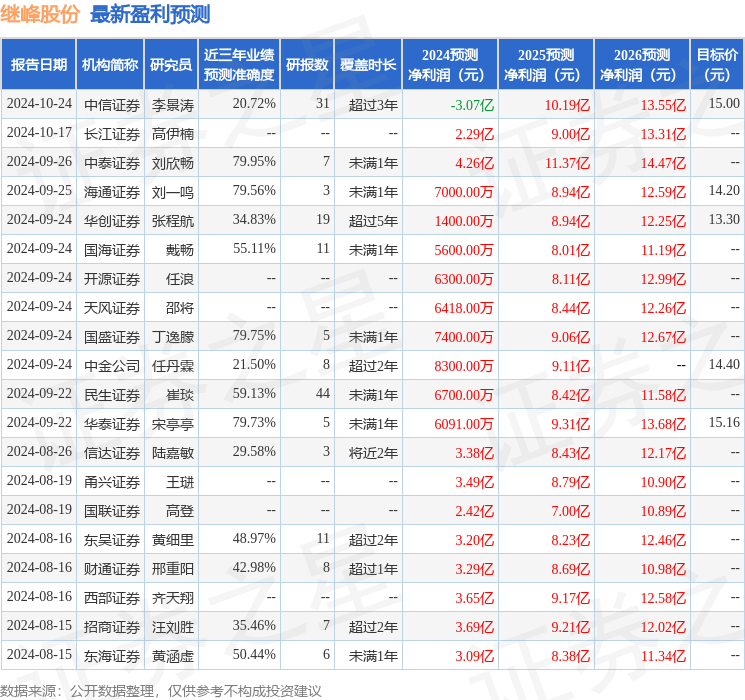This screenshot has width=745, height=700.
Task: Select the 2024预测净利润 column header
Action: (450, 65)
